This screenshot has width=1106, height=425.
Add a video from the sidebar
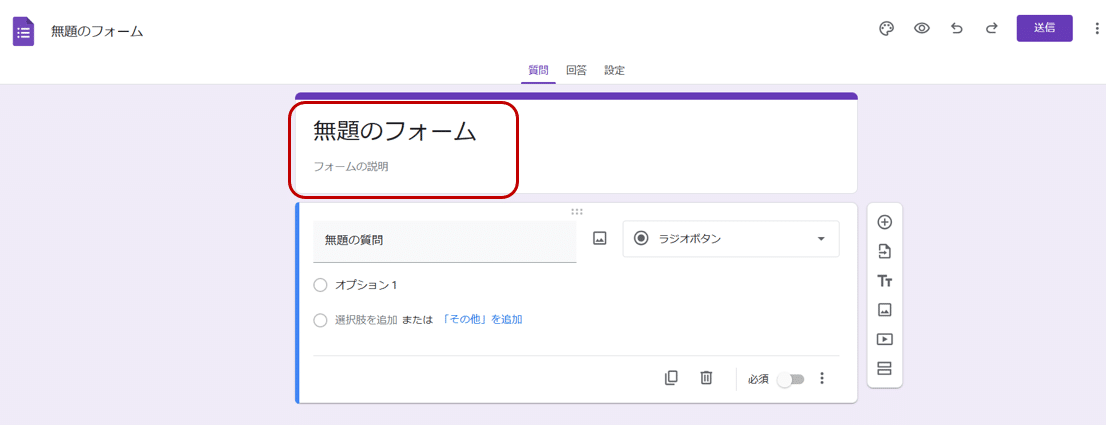pos(884,339)
